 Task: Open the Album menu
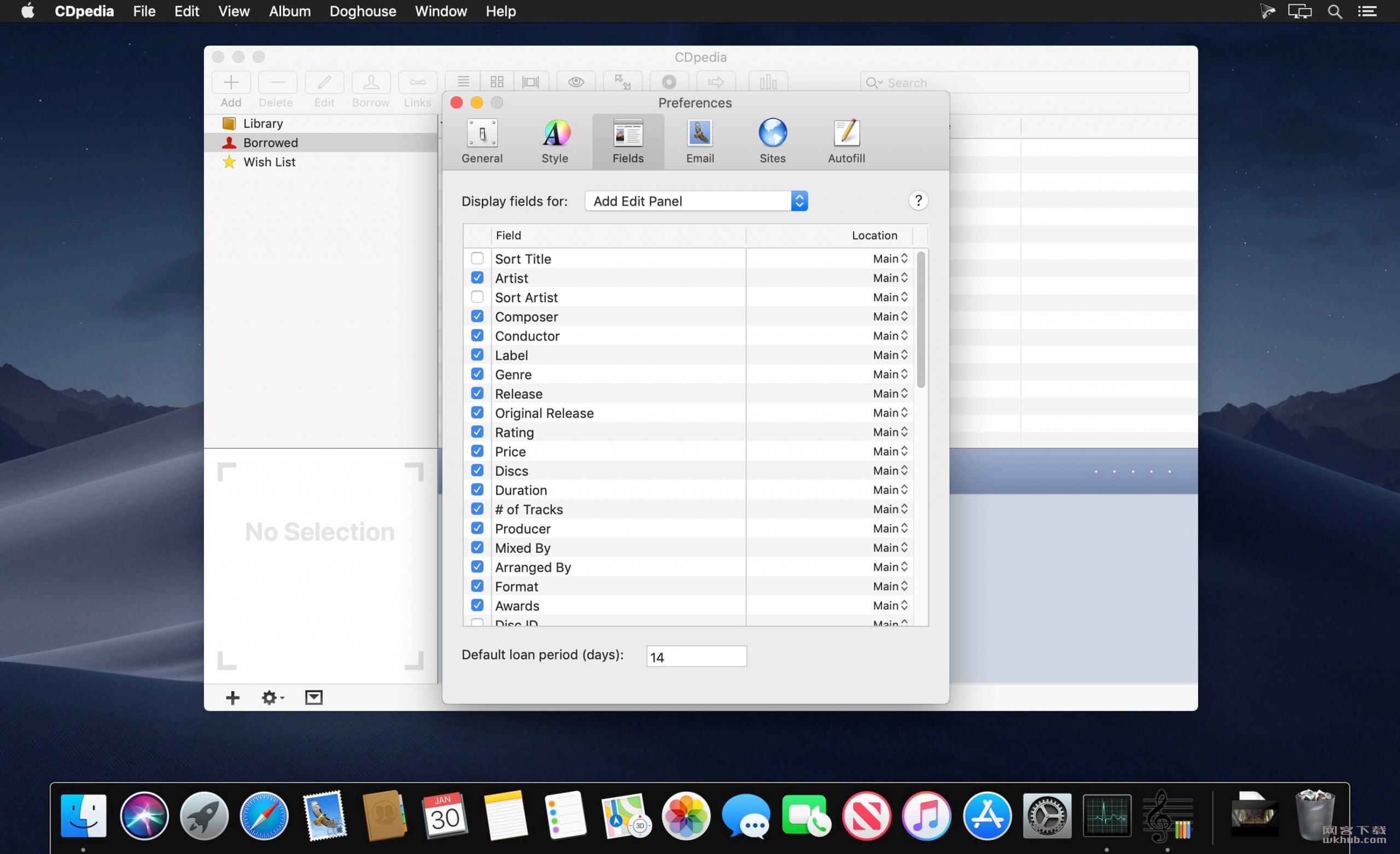click(290, 11)
